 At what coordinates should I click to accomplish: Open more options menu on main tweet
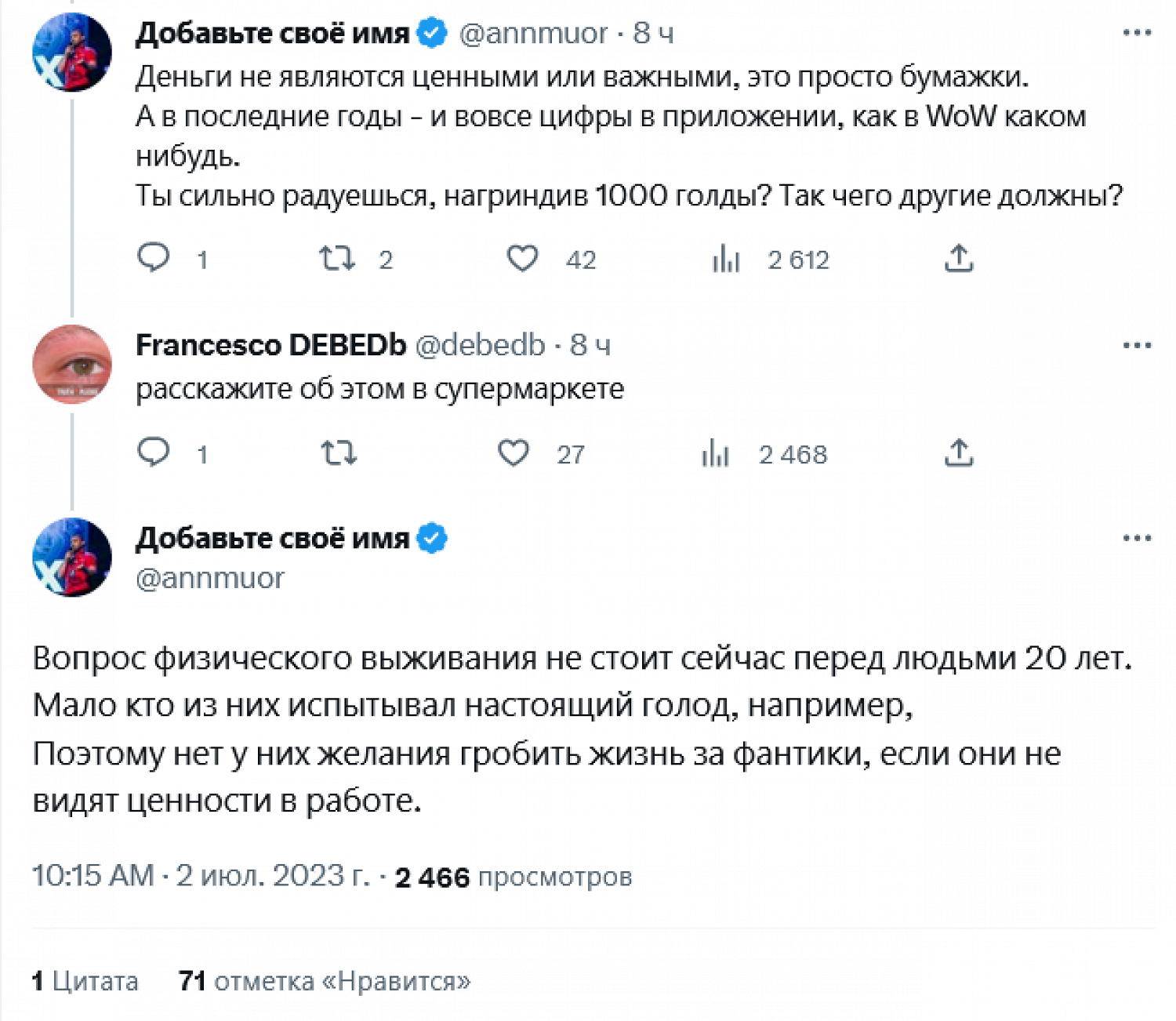1137,538
